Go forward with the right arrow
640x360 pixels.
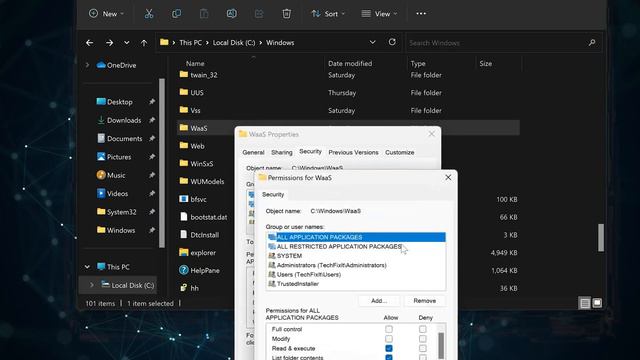109,42
